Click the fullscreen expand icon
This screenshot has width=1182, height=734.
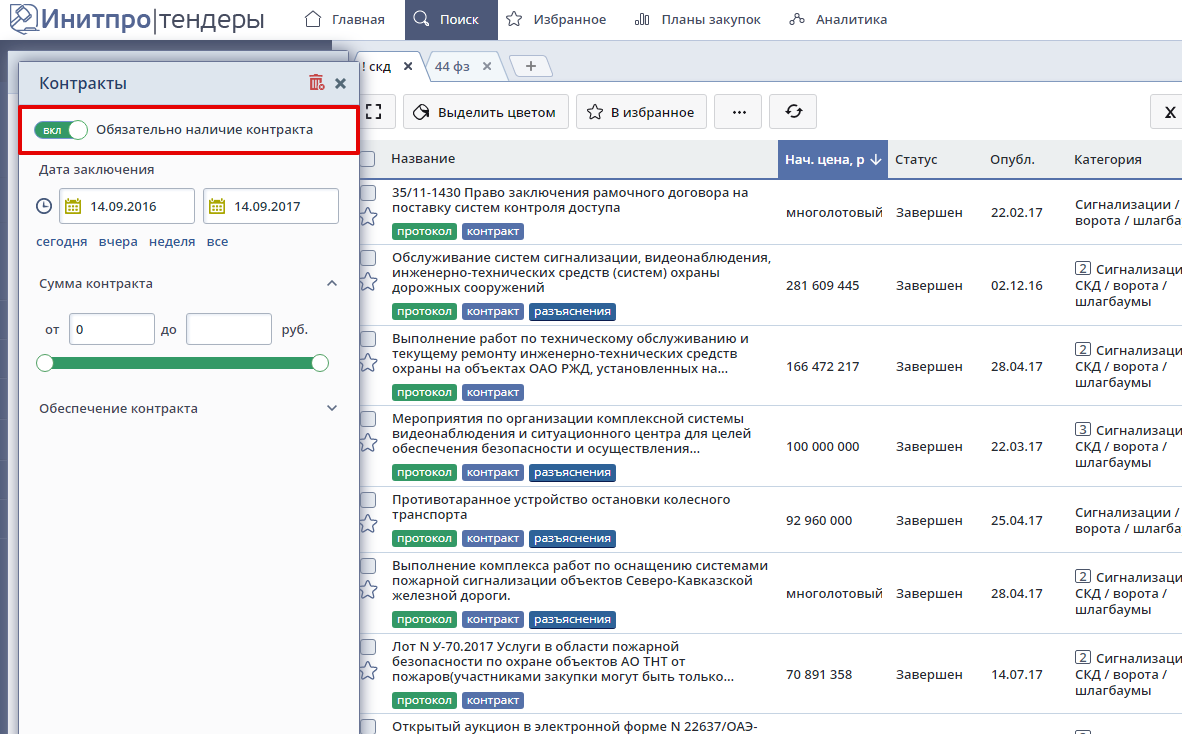pos(374,112)
